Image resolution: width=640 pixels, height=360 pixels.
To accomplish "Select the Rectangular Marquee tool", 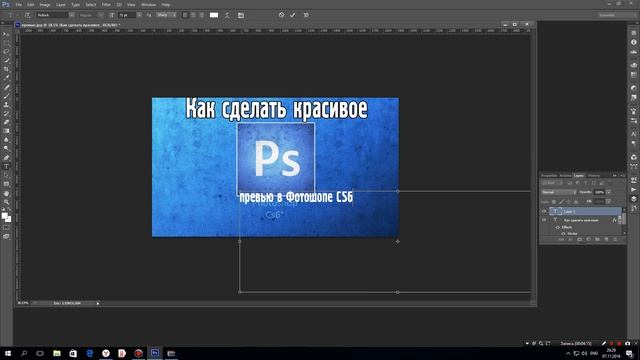I will [x=6, y=43].
